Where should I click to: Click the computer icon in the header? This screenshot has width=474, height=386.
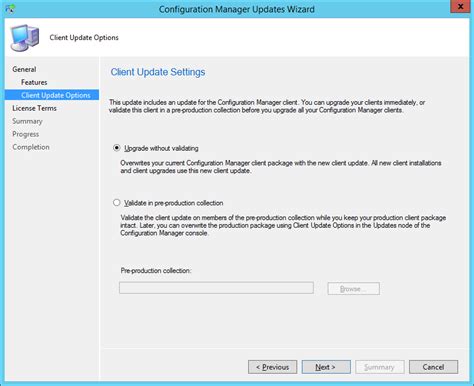[25, 38]
